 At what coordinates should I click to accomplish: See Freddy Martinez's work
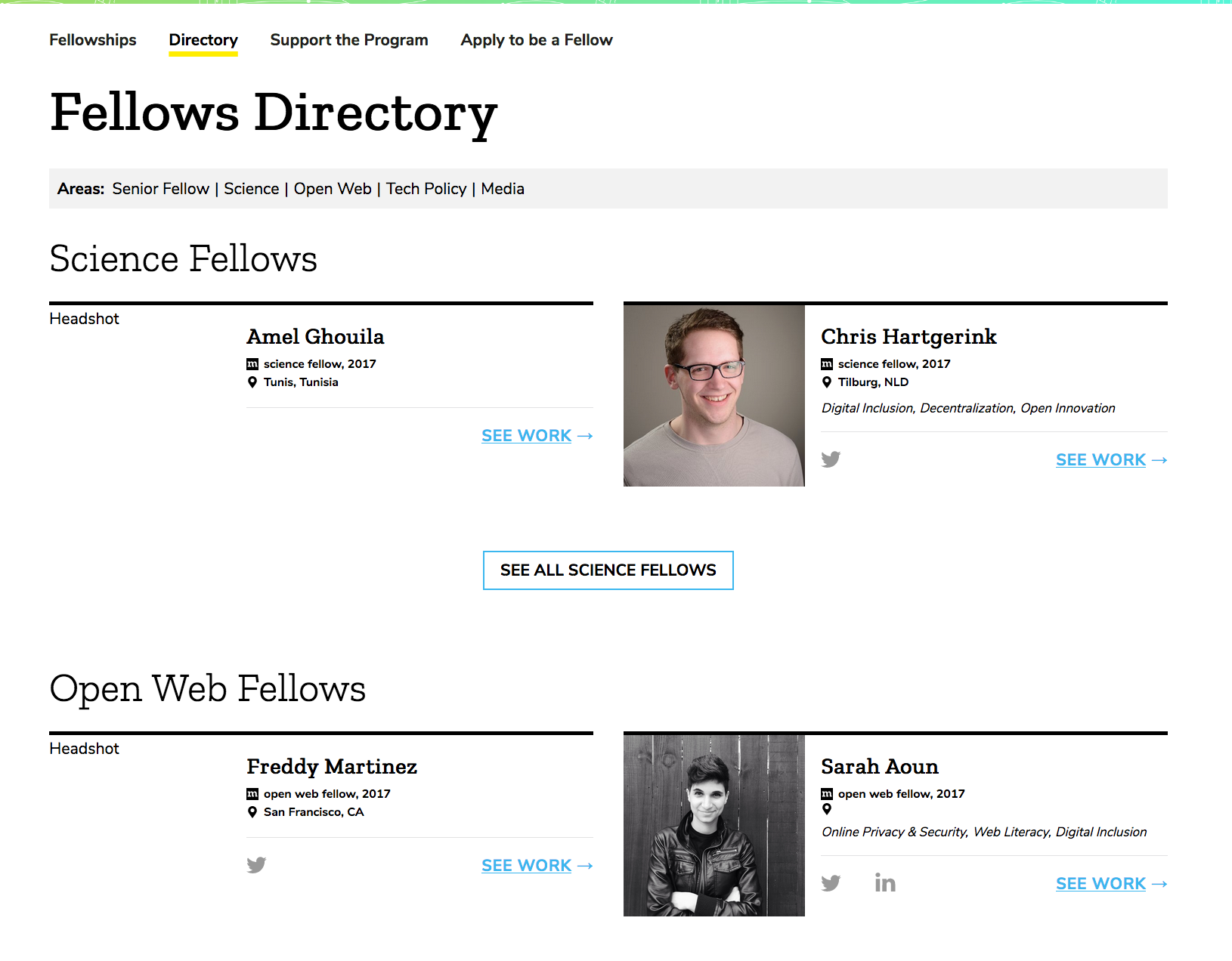[x=537, y=866]
